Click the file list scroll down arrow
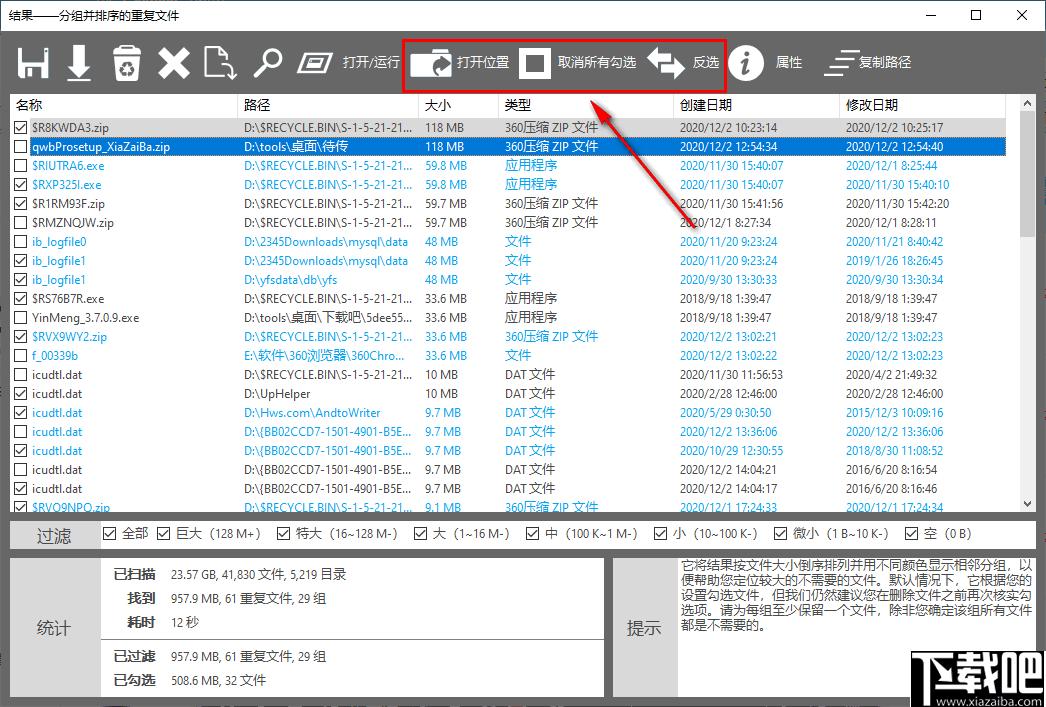Screen dimensions: 1046x707 click(x=1028, y=504)
